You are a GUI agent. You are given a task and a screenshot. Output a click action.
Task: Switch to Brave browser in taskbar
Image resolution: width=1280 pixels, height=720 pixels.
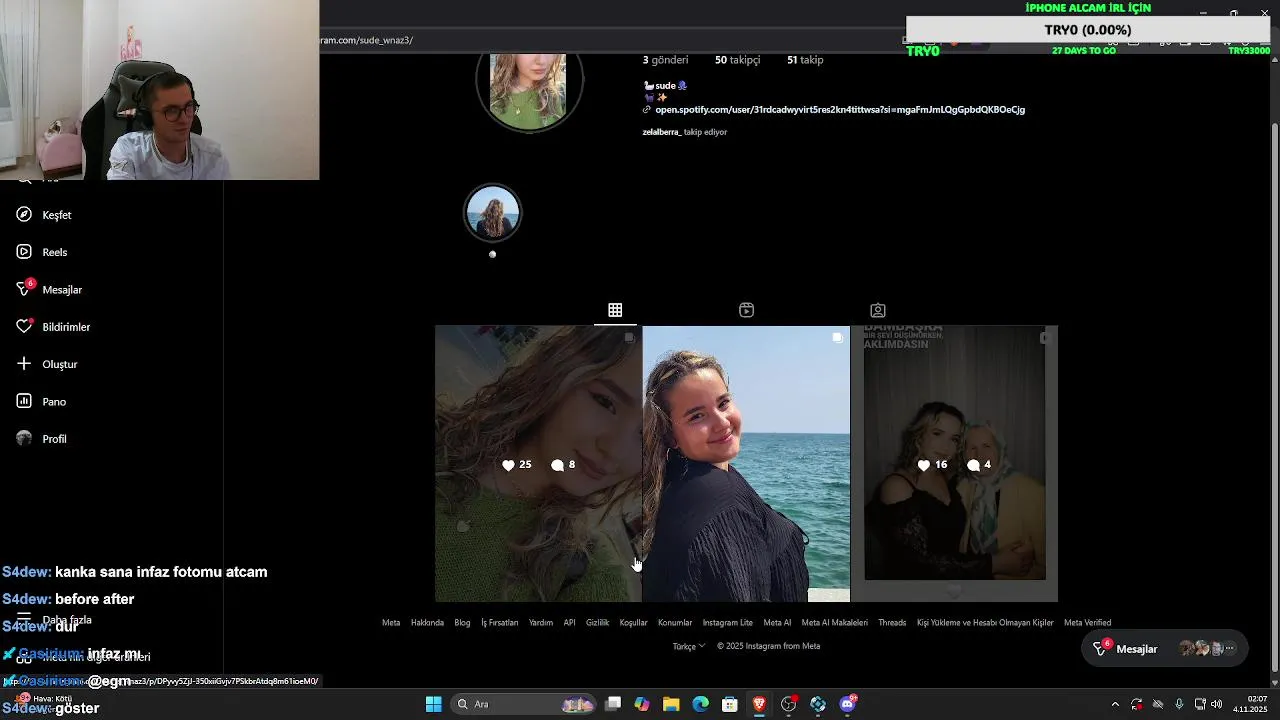point(759,704)
